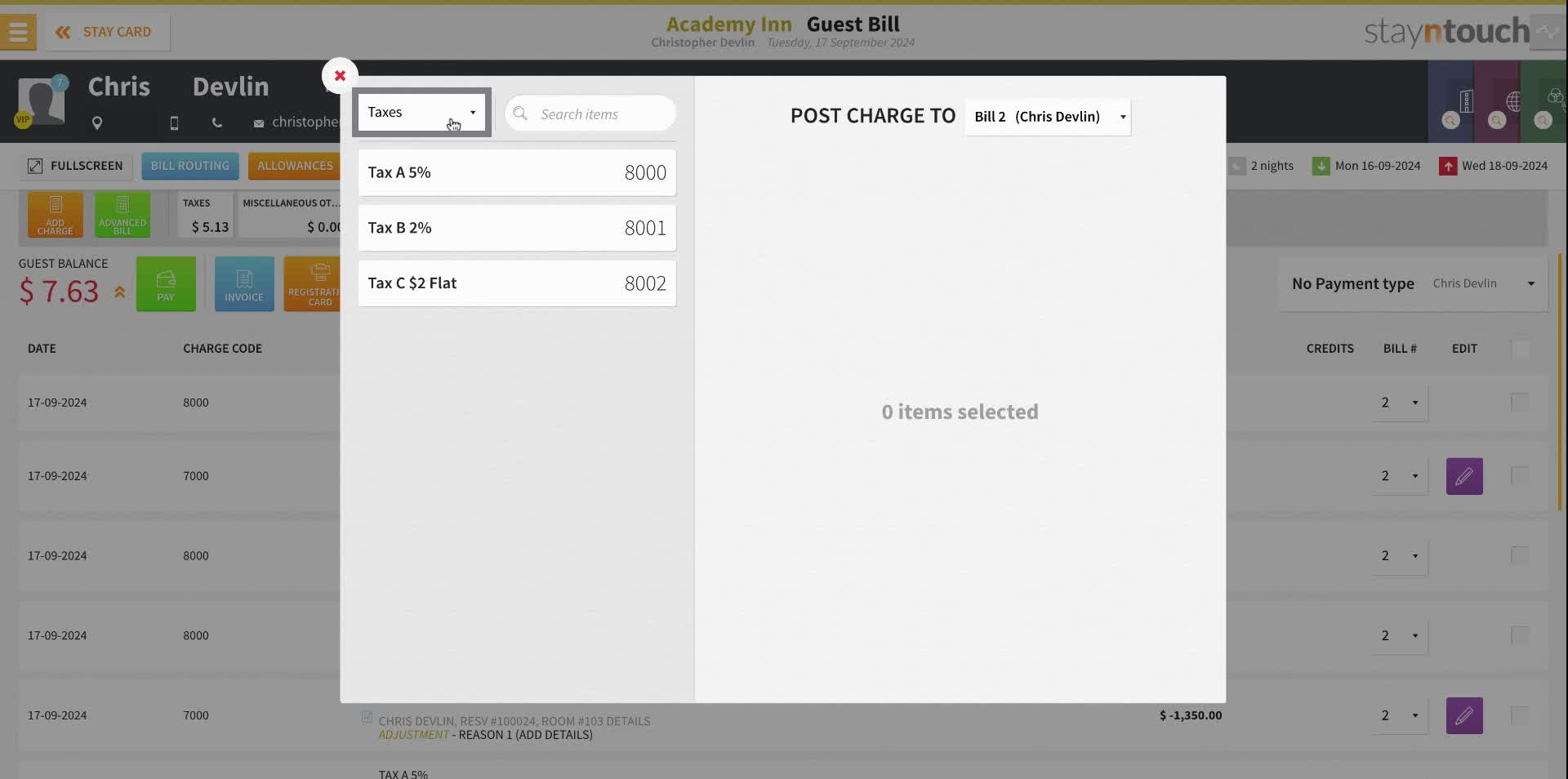Click the guest avatar photo
The width and height of the screenshot is (1568, 779).
(x=41, y=102)
